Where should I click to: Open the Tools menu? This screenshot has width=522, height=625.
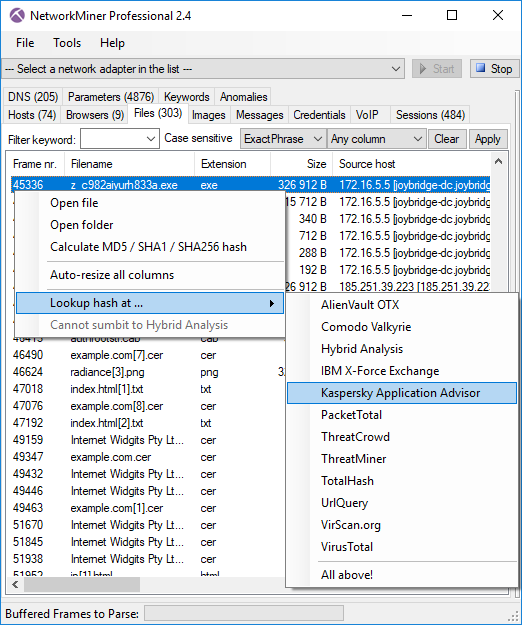pyautogui.click(x=67, y=43)
